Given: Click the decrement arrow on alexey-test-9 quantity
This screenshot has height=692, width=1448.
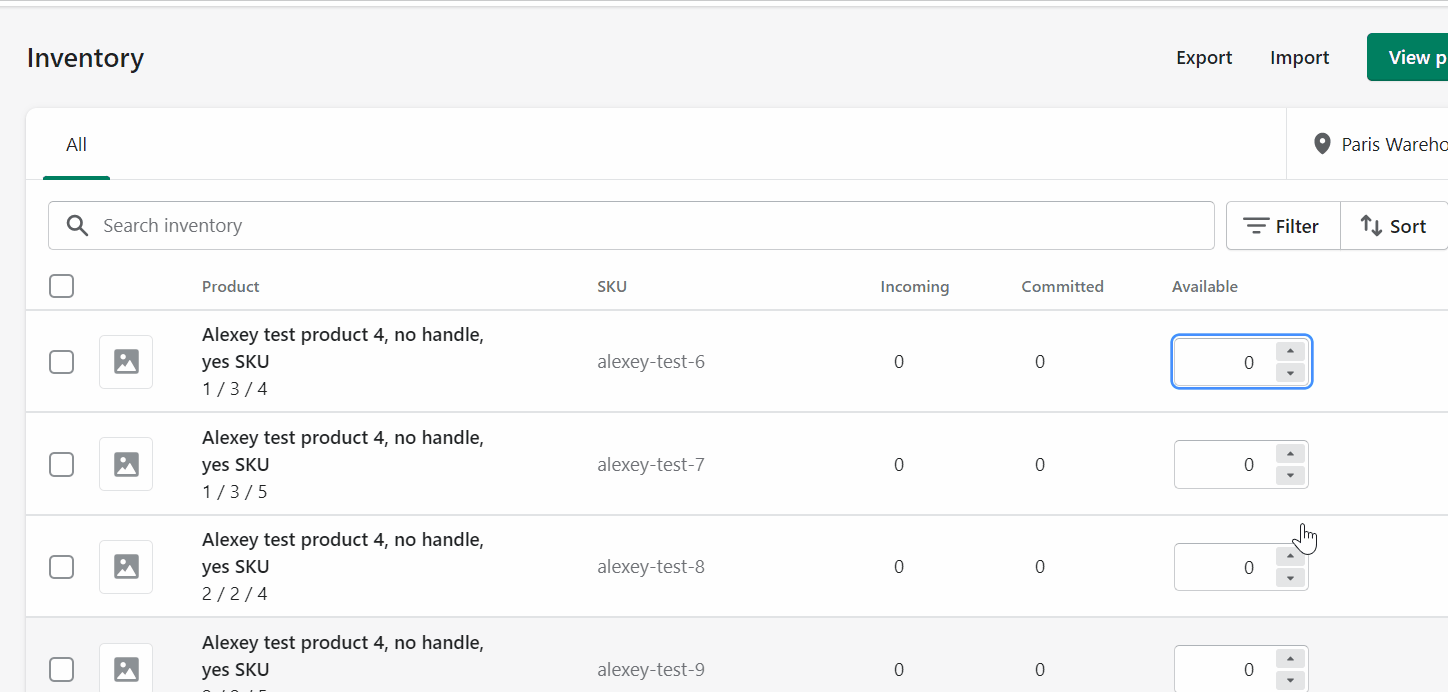Looking at the screenshot, I should coord(1290,679).
